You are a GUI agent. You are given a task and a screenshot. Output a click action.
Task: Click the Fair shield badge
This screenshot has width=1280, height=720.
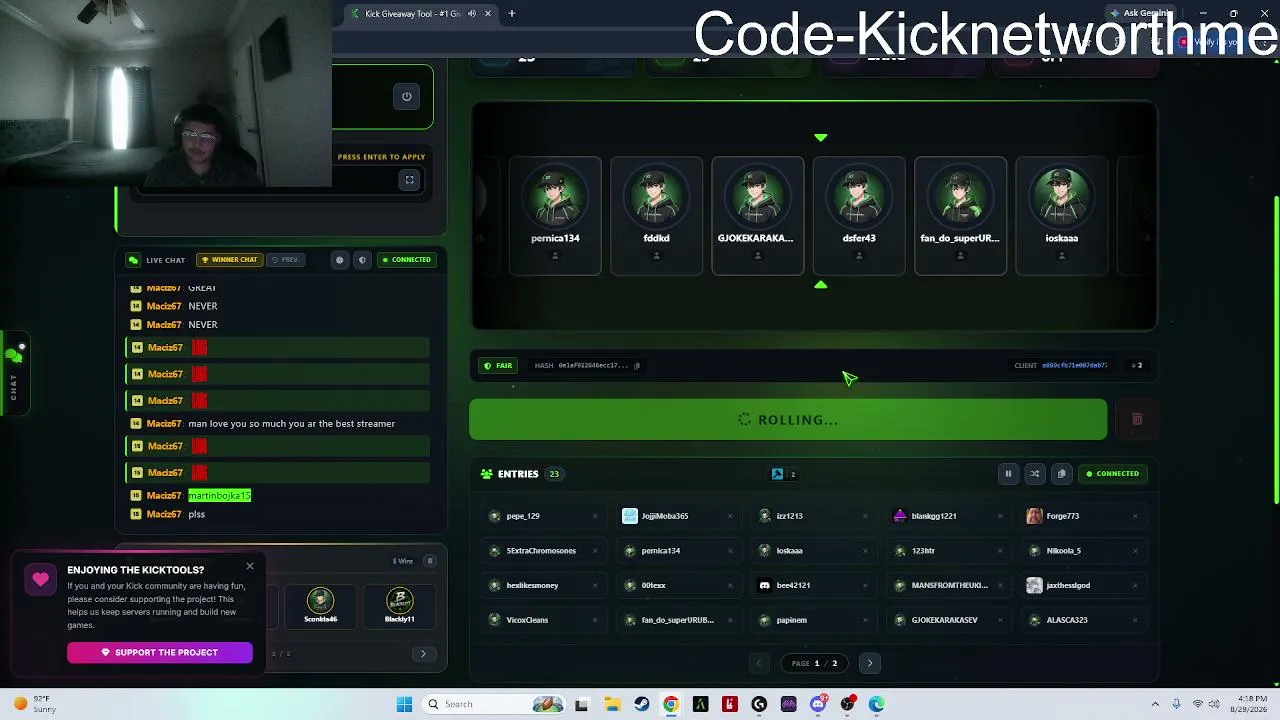[498, 366]
